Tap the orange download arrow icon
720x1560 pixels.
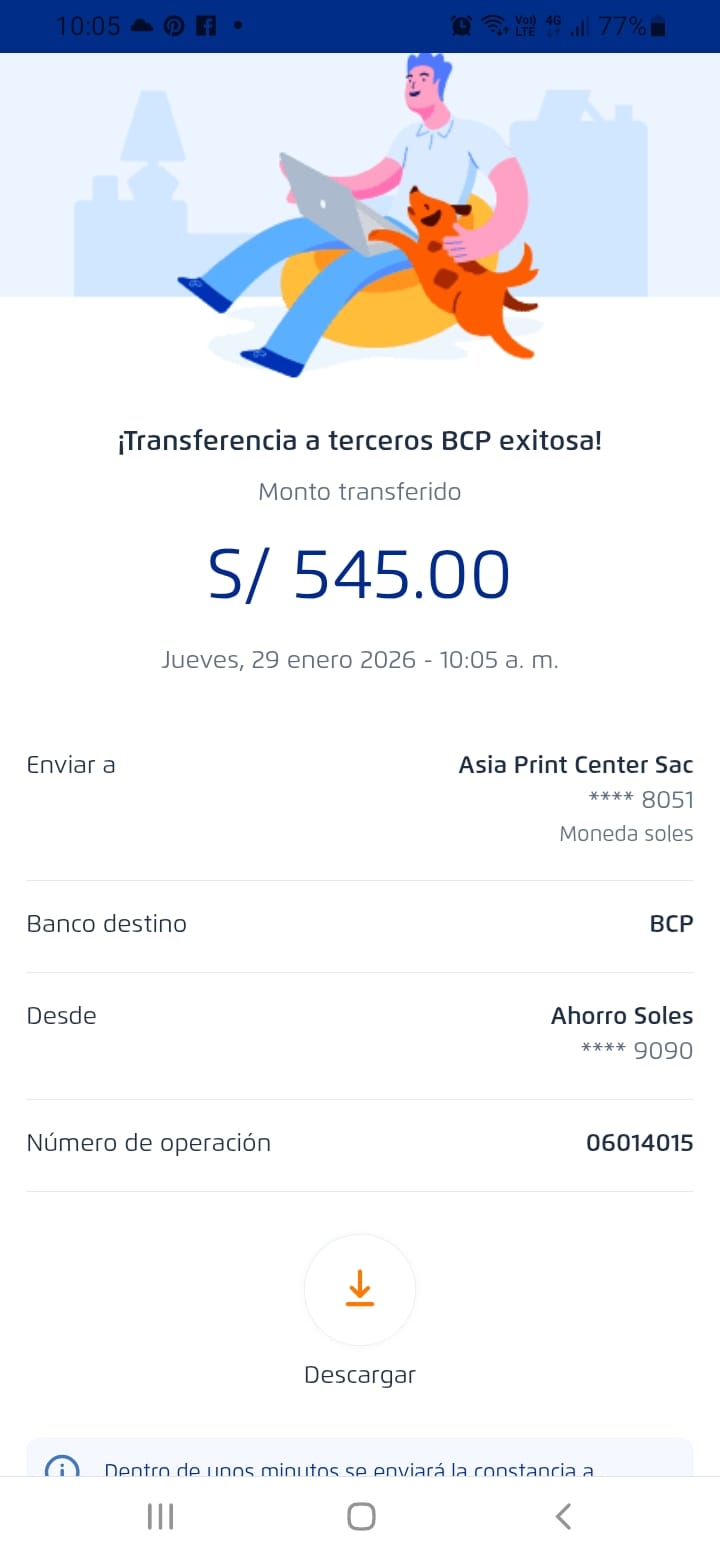pyautogui.click(x=360, y=1289)
